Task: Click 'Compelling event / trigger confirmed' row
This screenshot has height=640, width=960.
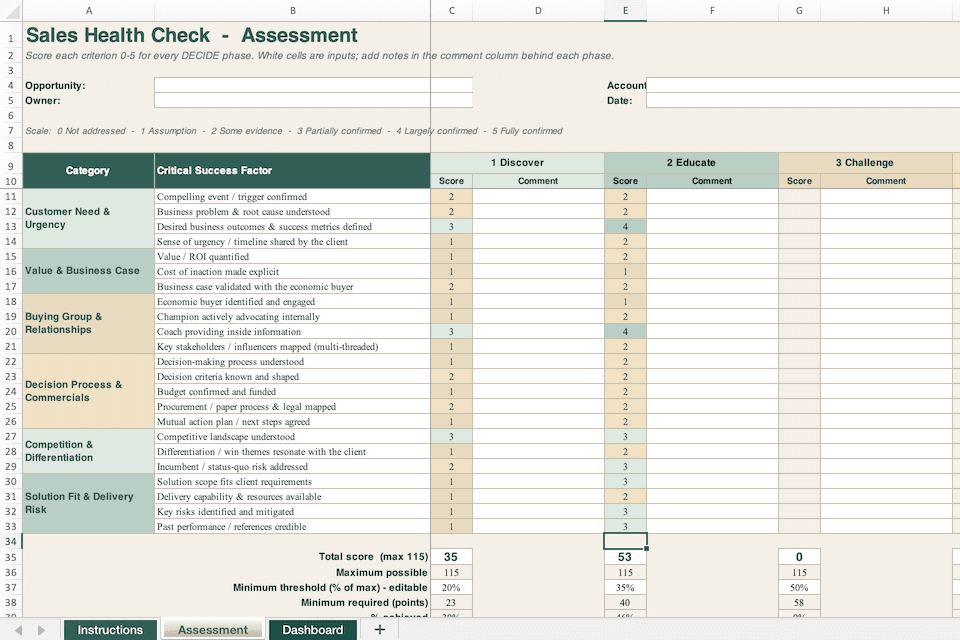Action: [293, 196]
